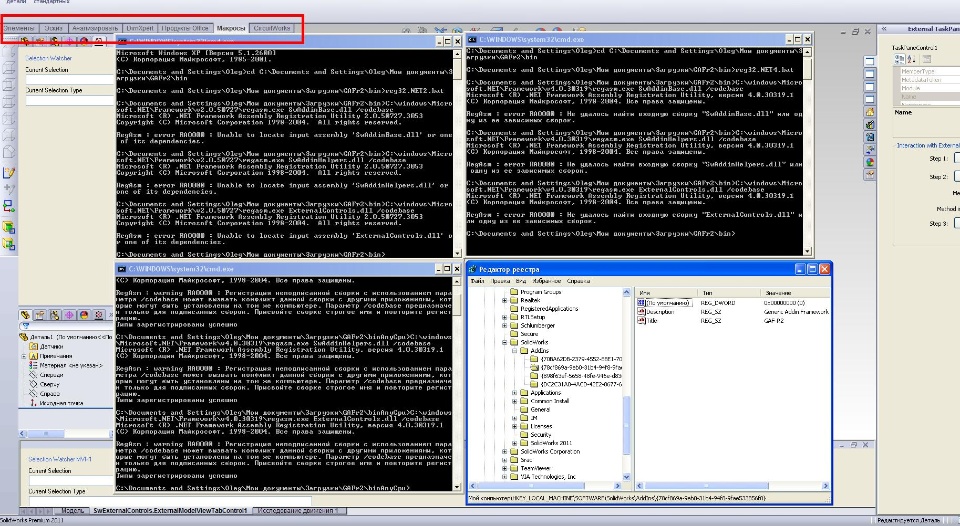Click the Appearances color-ball task pane tab
The image size is (960, 526).
[x=869, y=162]
